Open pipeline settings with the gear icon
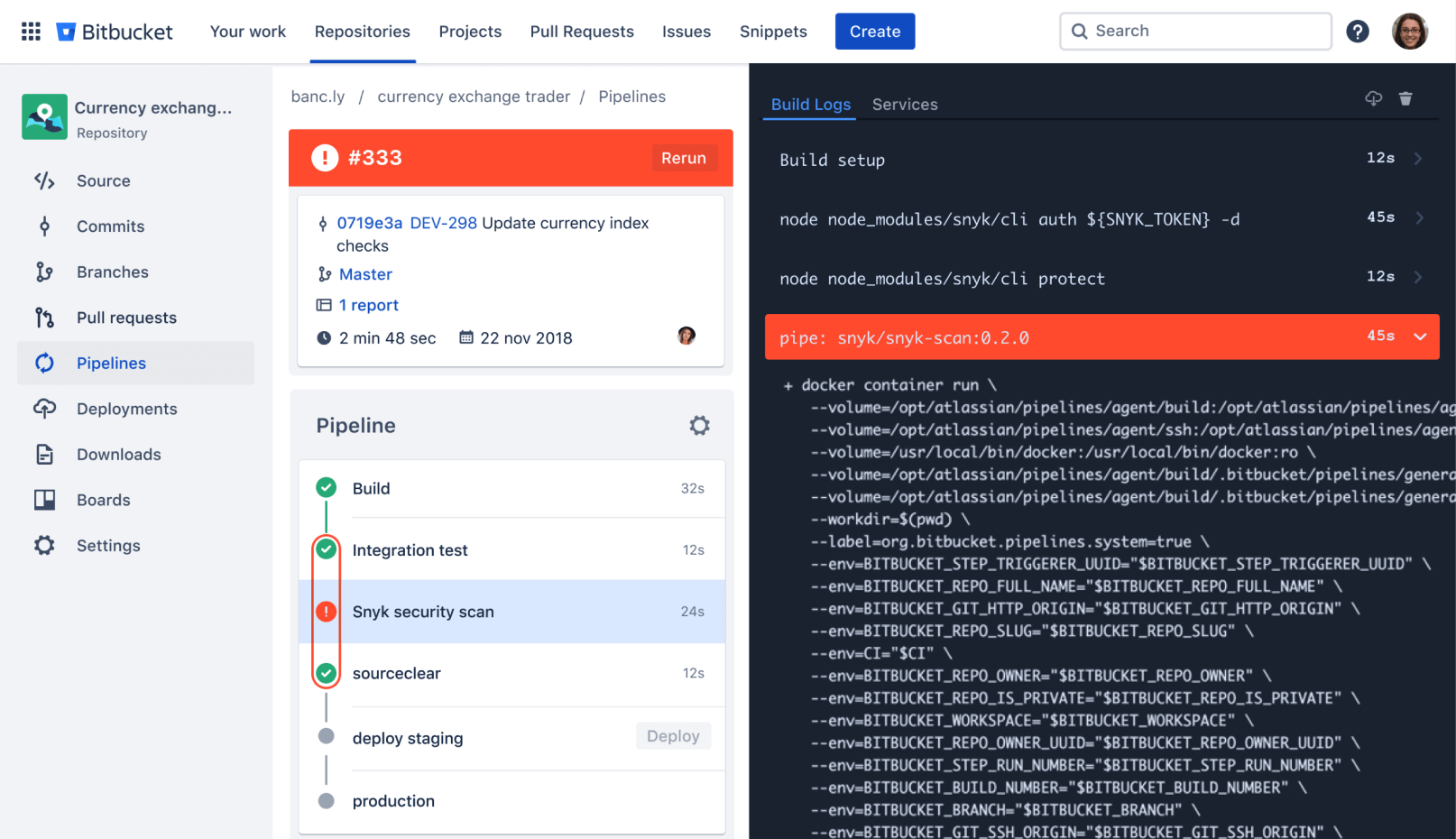Screen dimensions: 1456x839 click(x=699, y=425)
